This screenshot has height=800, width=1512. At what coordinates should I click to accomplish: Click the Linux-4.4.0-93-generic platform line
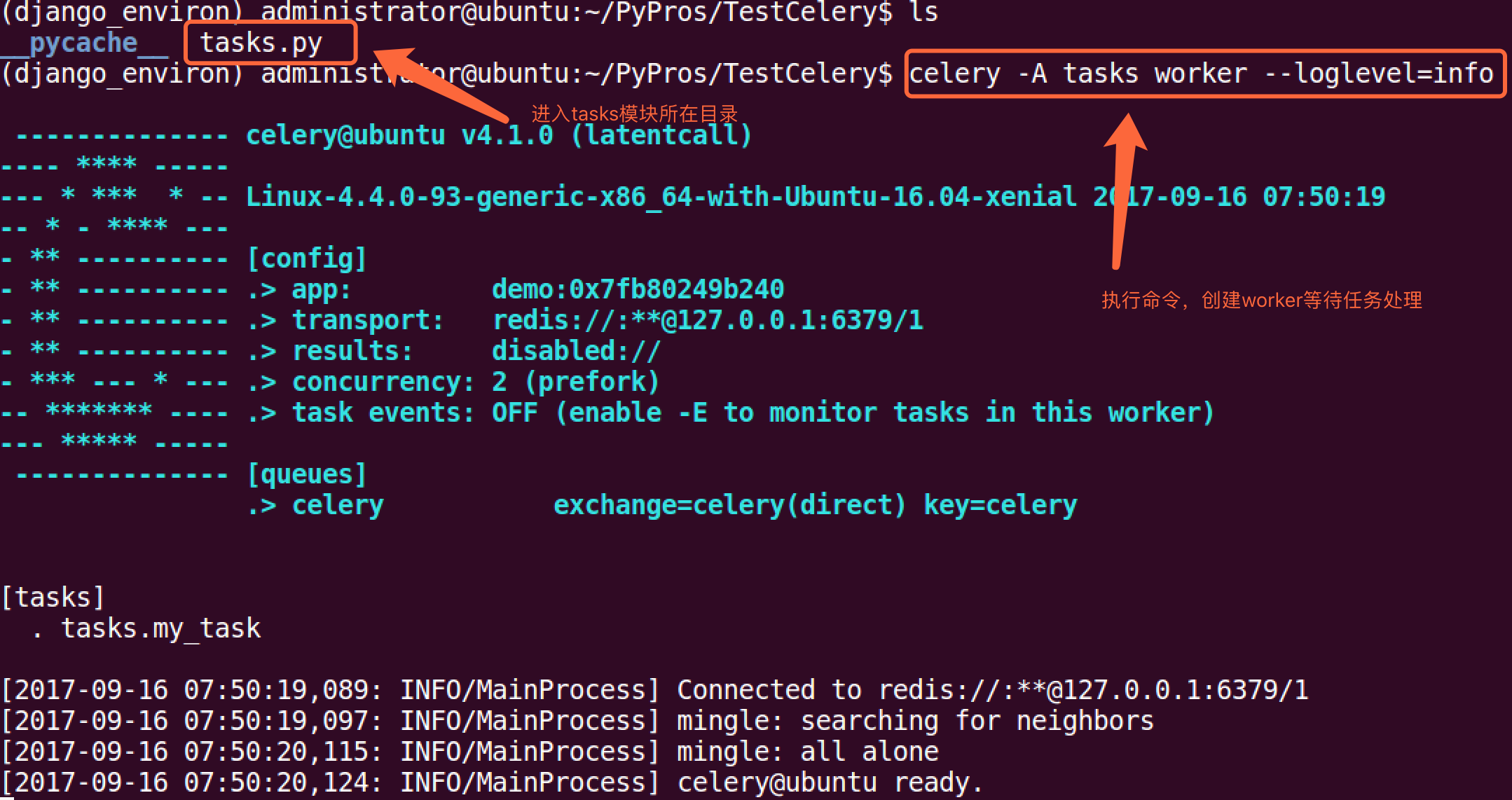[816, 197]
